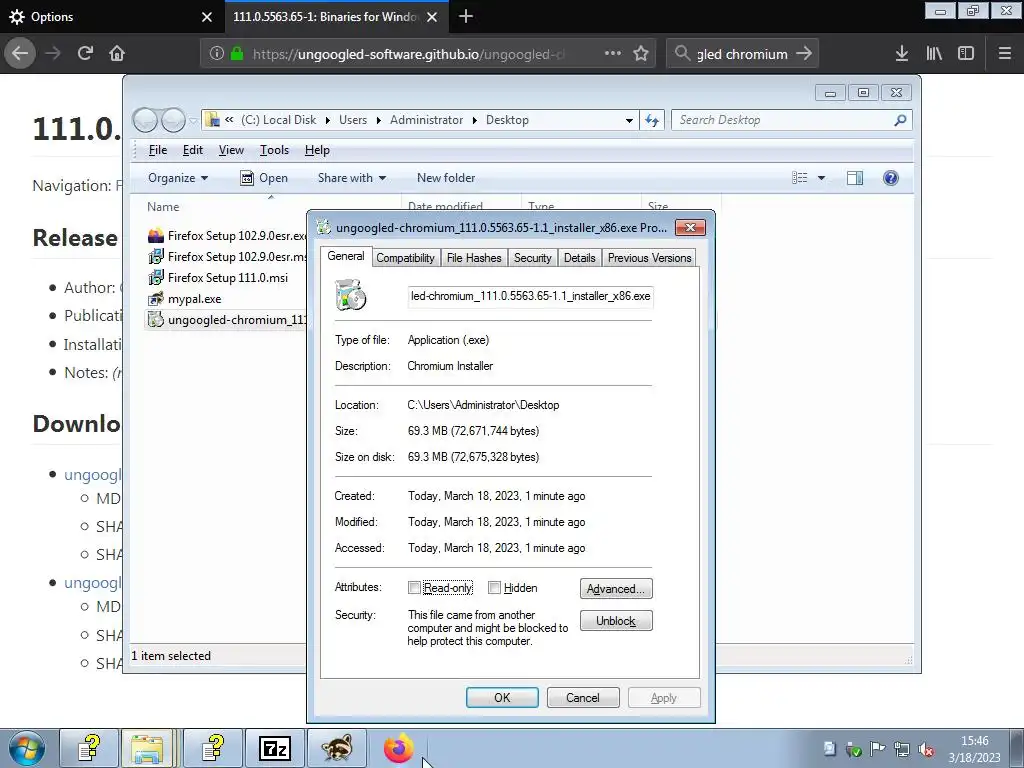1024x768 pixels.
Task: Expand the Organize dropdown
Action: point(178,178)
